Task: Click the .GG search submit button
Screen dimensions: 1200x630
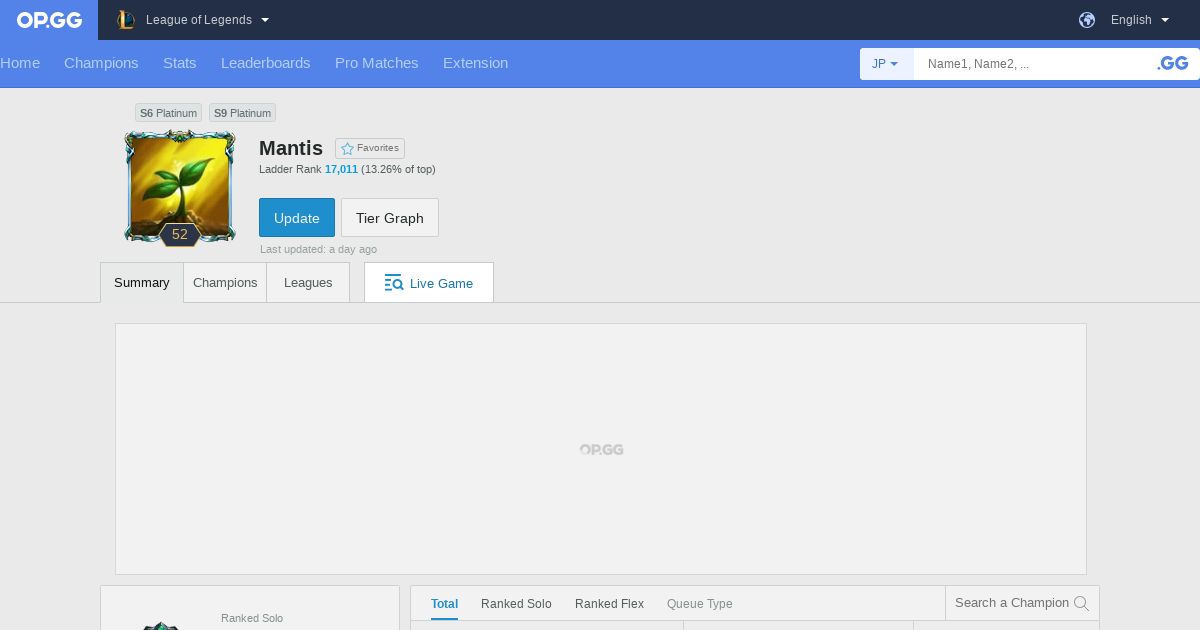Action: pyautogui.click(x=1172, y=64)
